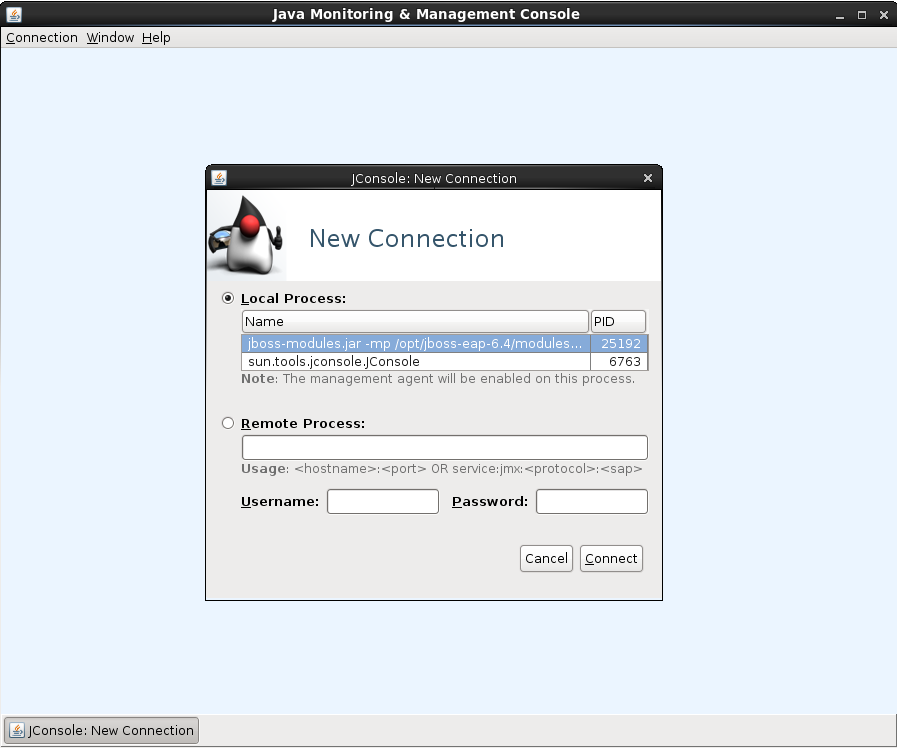Close the New Connection dialog

648,178
